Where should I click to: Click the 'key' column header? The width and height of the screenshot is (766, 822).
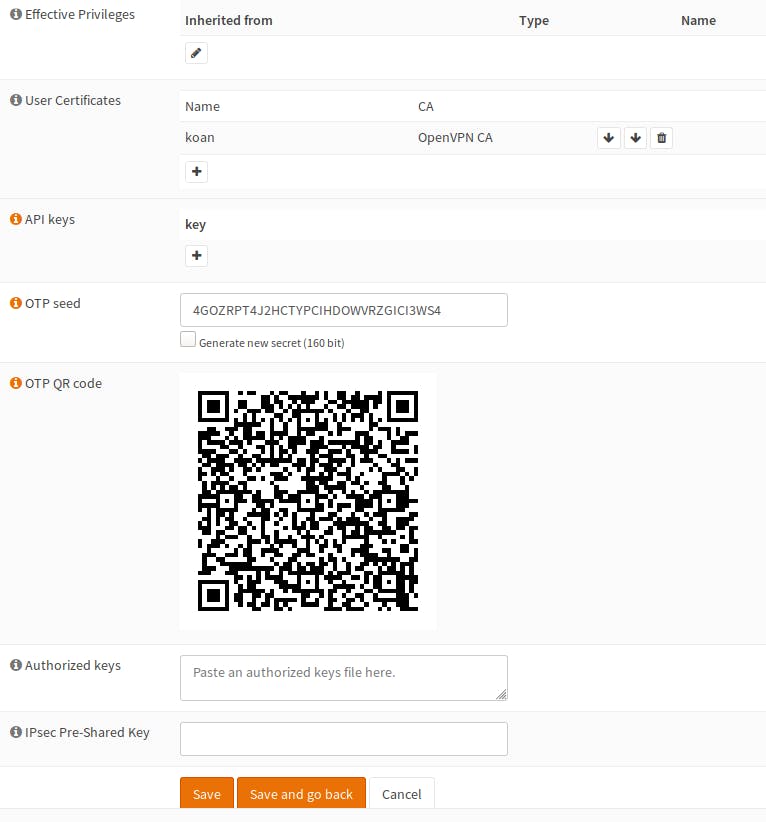point(196,224)
